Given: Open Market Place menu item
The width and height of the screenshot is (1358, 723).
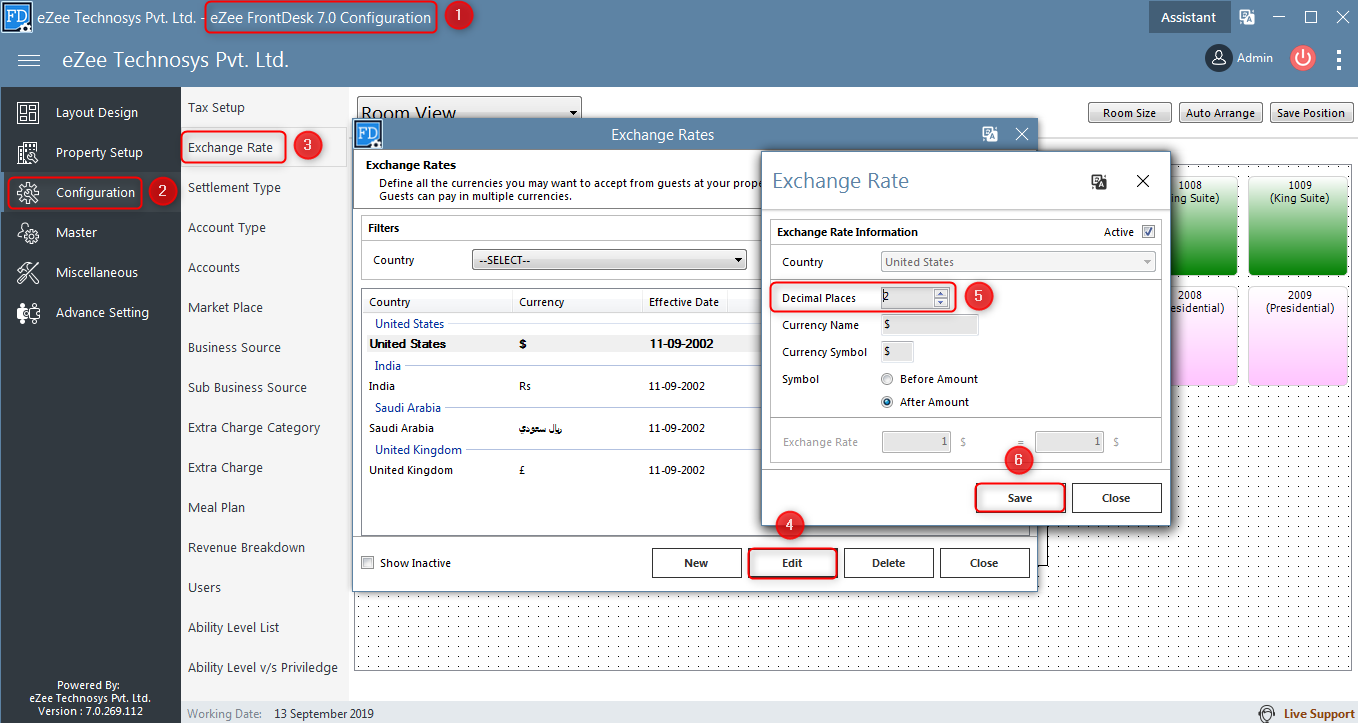Looking at the screenshot, I should point(226,308).
